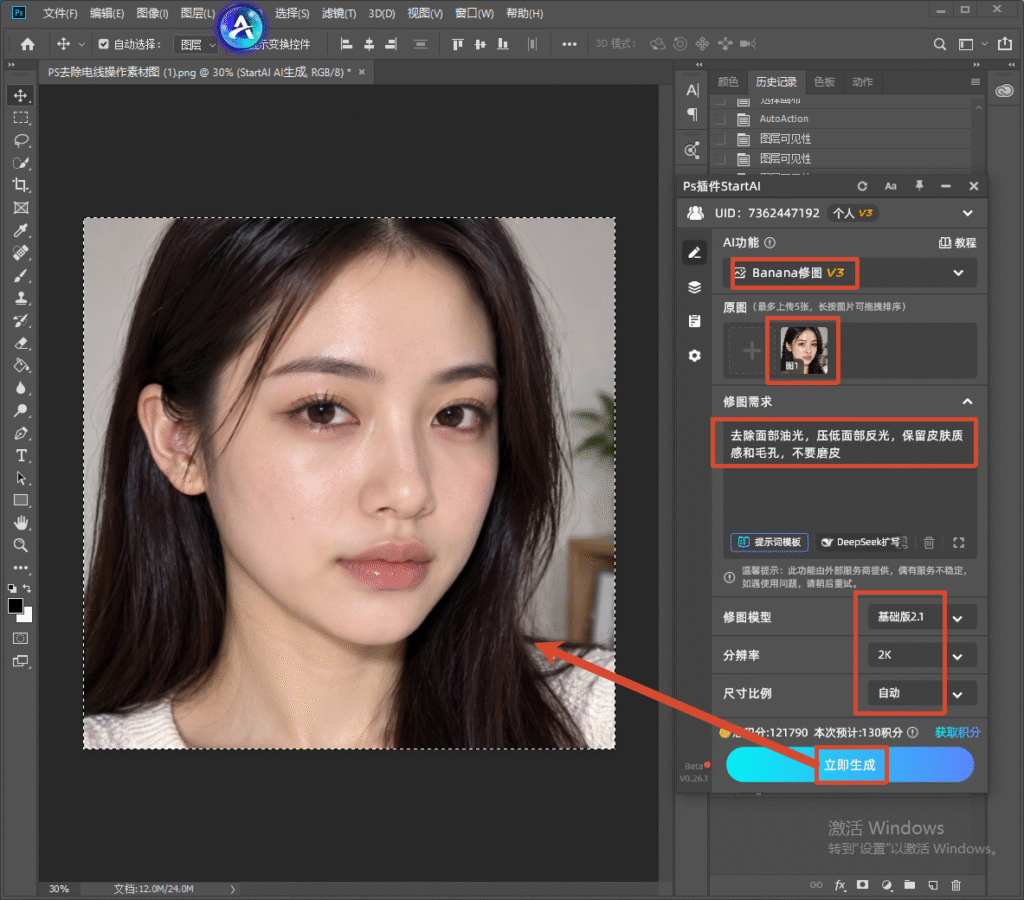The height and width of the screenshot is (900, 1024).
Task: Delete the prompt with trash icon
Action: click(x=929, y=542)
